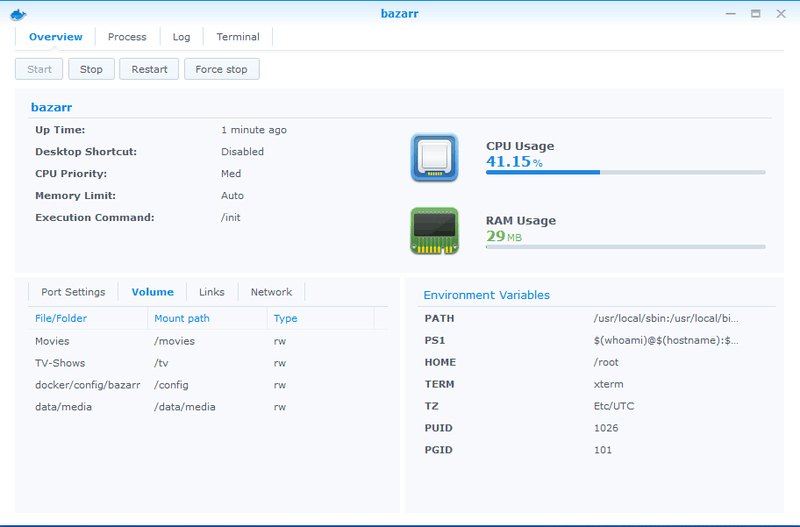Image resolution: width=800 pixels, height=527 pixels.
Task: Click the CPU chip icon
Action: click(x=434, y=158)
